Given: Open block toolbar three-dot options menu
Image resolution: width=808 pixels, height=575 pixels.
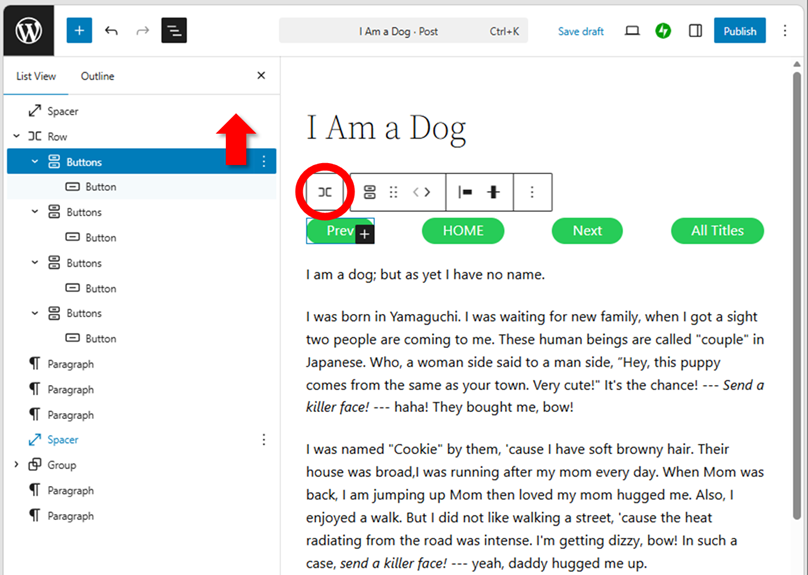Looking at the screenshot, I should pyautogui.click(x=532, y=192).
